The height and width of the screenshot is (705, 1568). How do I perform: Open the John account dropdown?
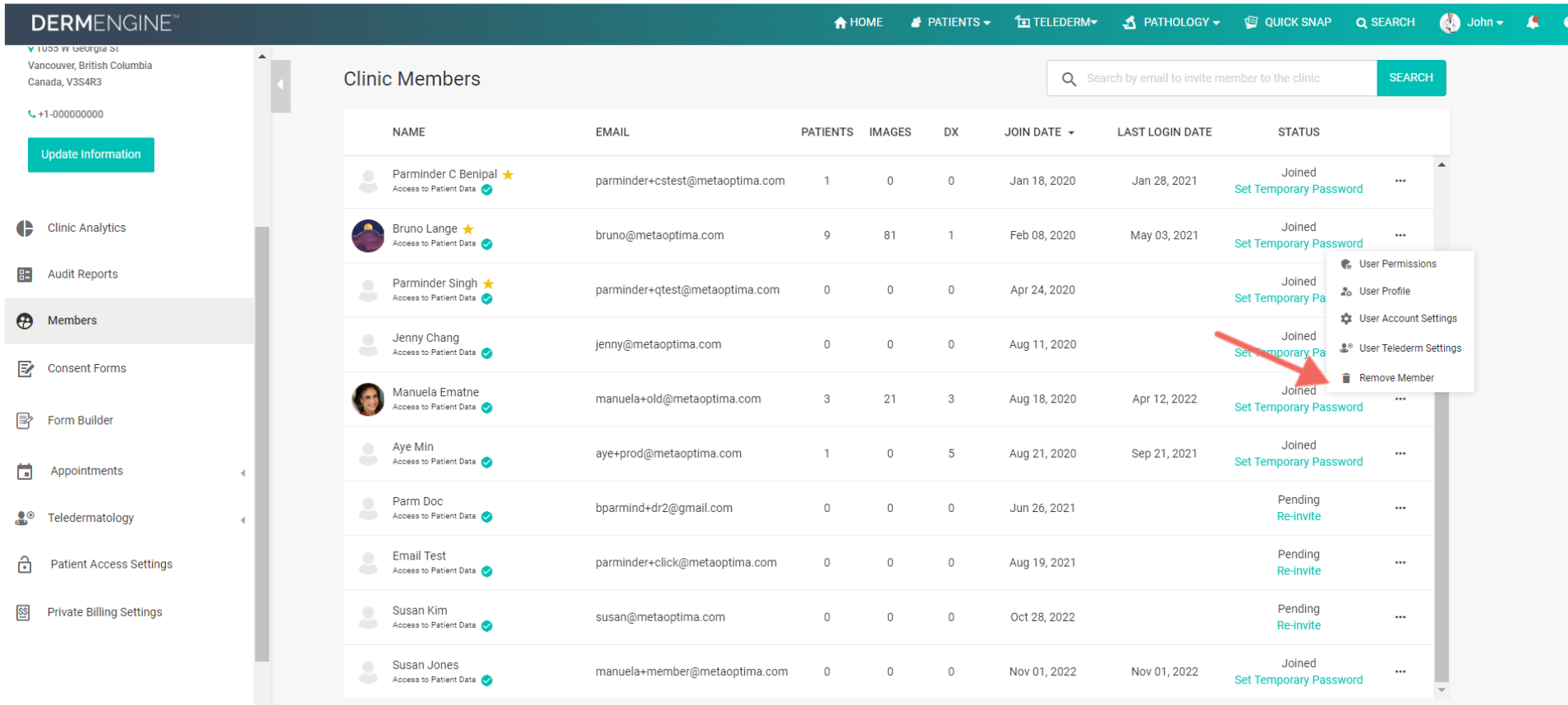pos(1472,22)
